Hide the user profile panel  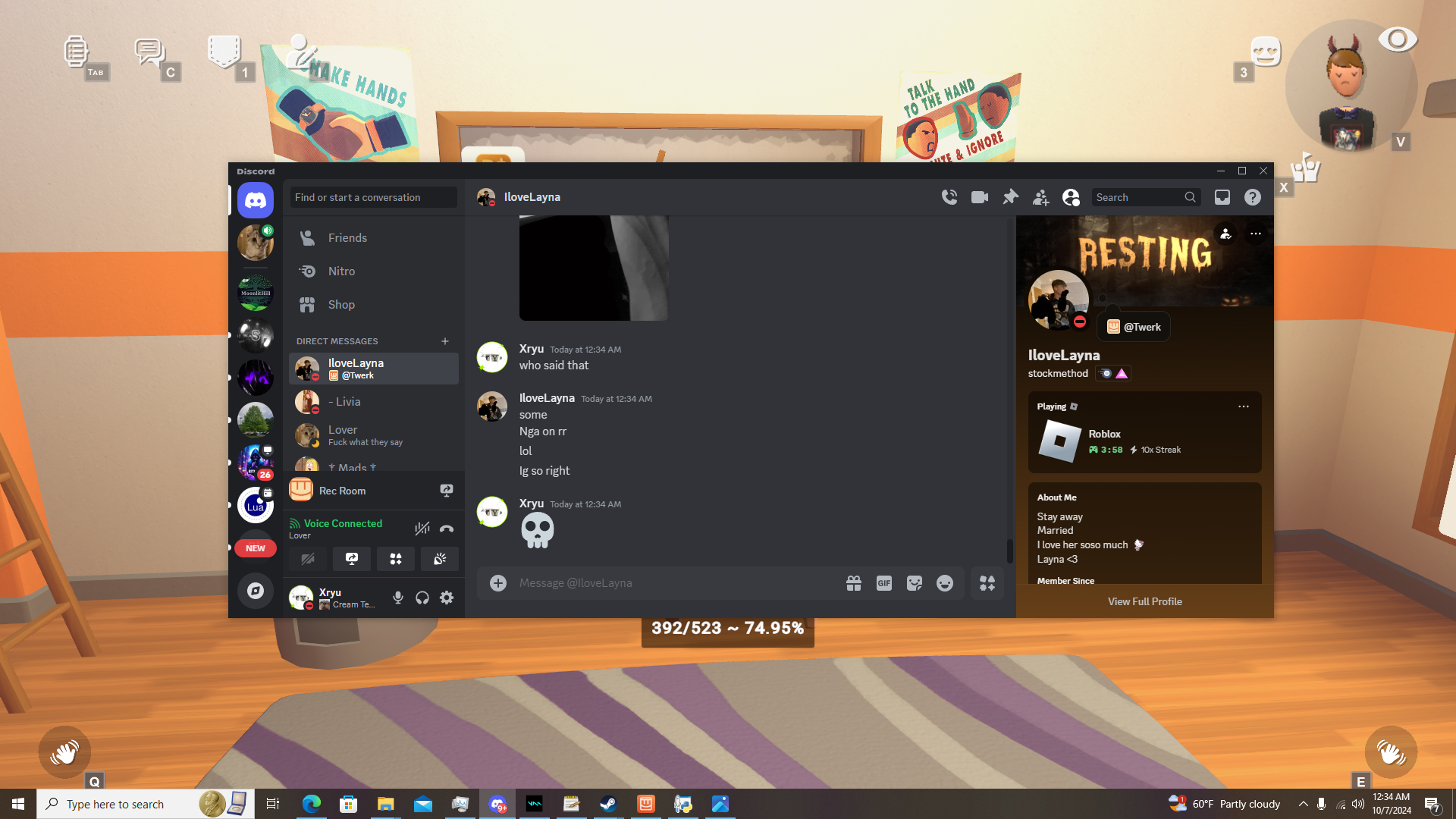point(1071,197)
